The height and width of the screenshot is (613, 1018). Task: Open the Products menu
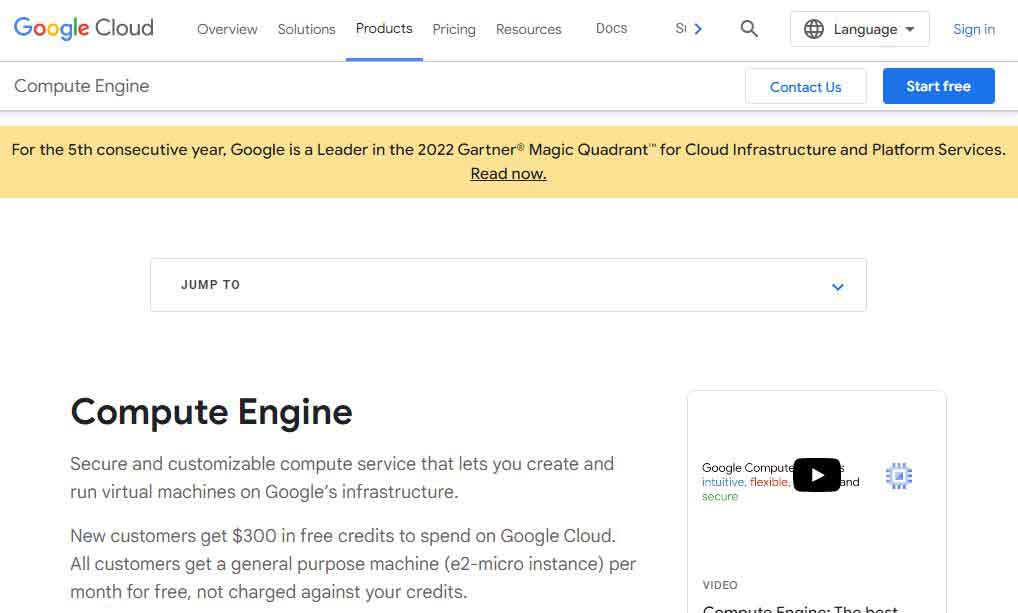pos(384,28)
